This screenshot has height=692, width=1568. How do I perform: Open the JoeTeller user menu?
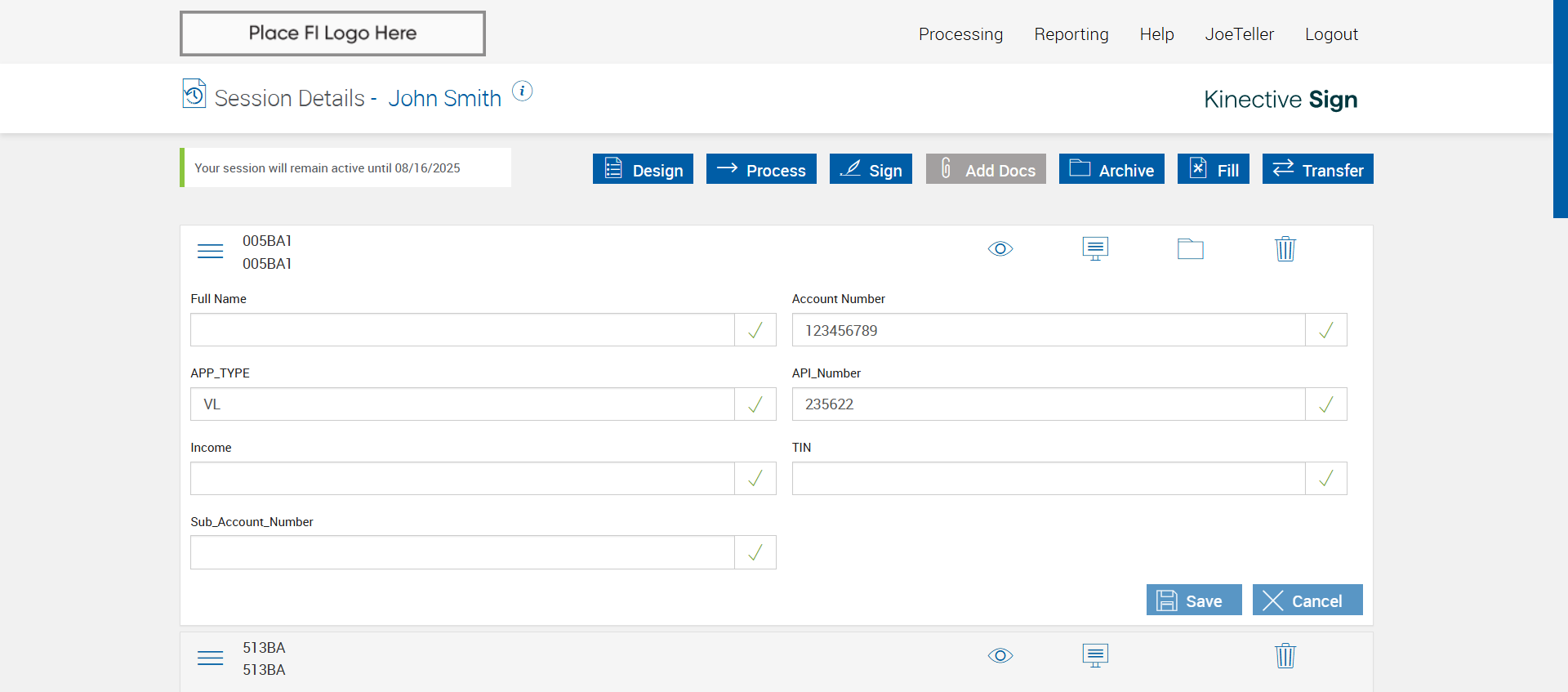click(1239, 34)
